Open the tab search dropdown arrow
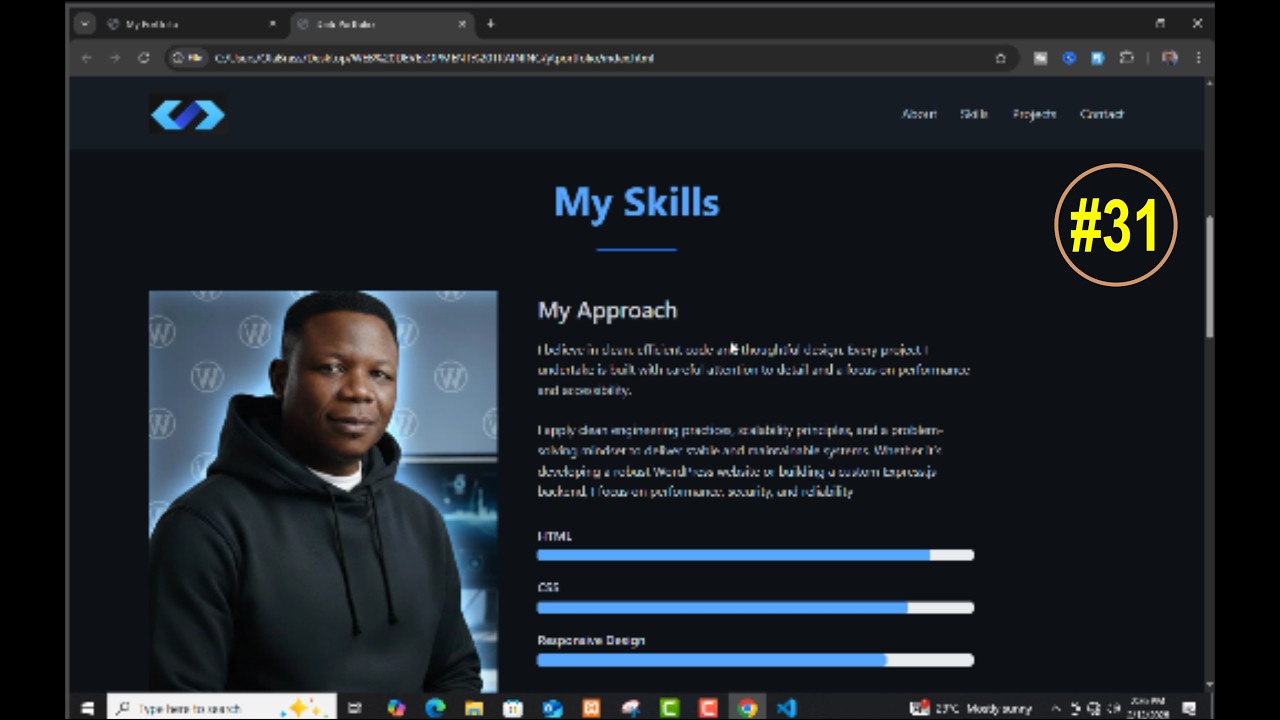The height and width of the screenshot is (720, 1280). pos(85,23)
